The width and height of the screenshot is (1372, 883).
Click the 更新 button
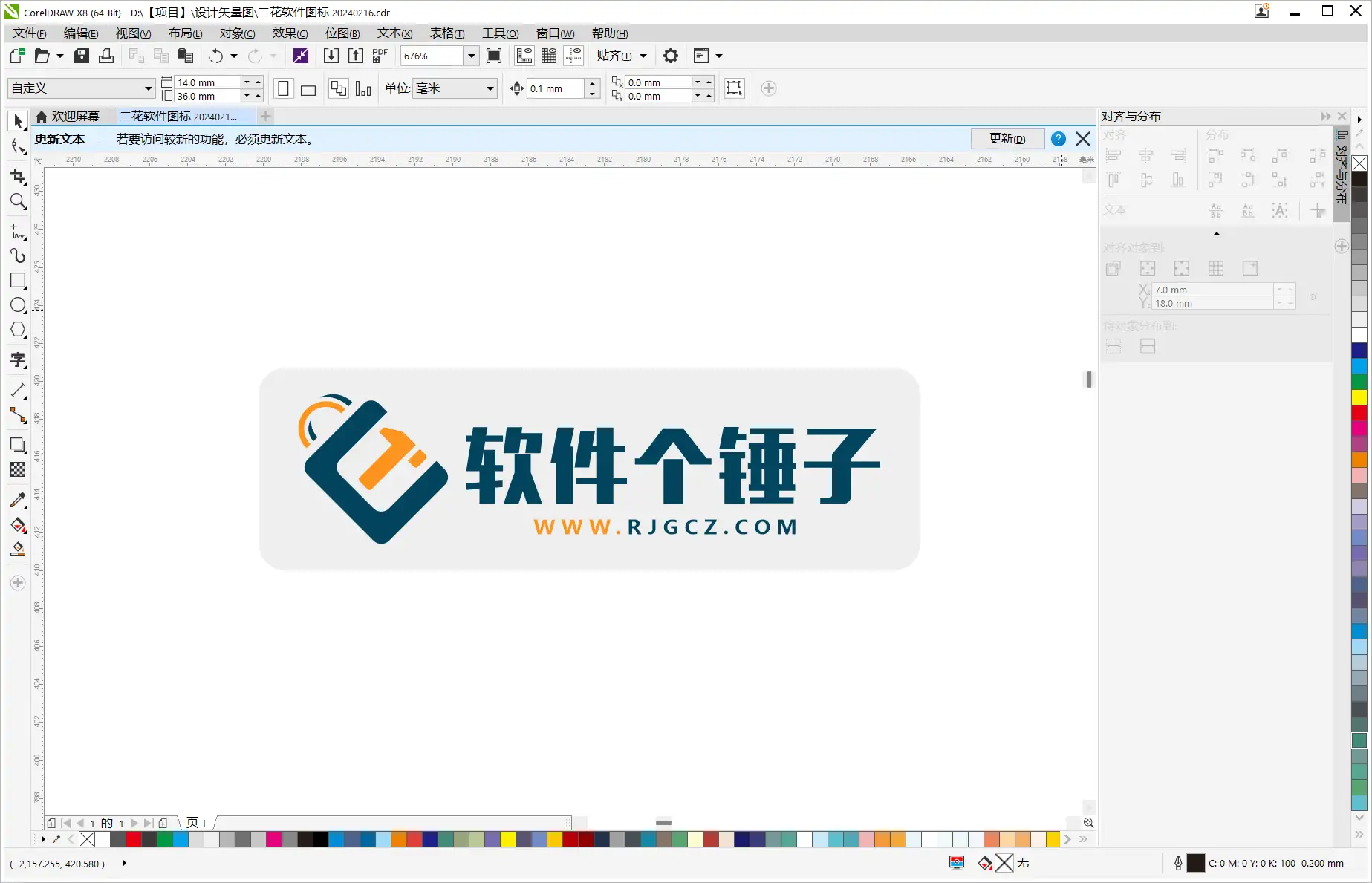1007,139
